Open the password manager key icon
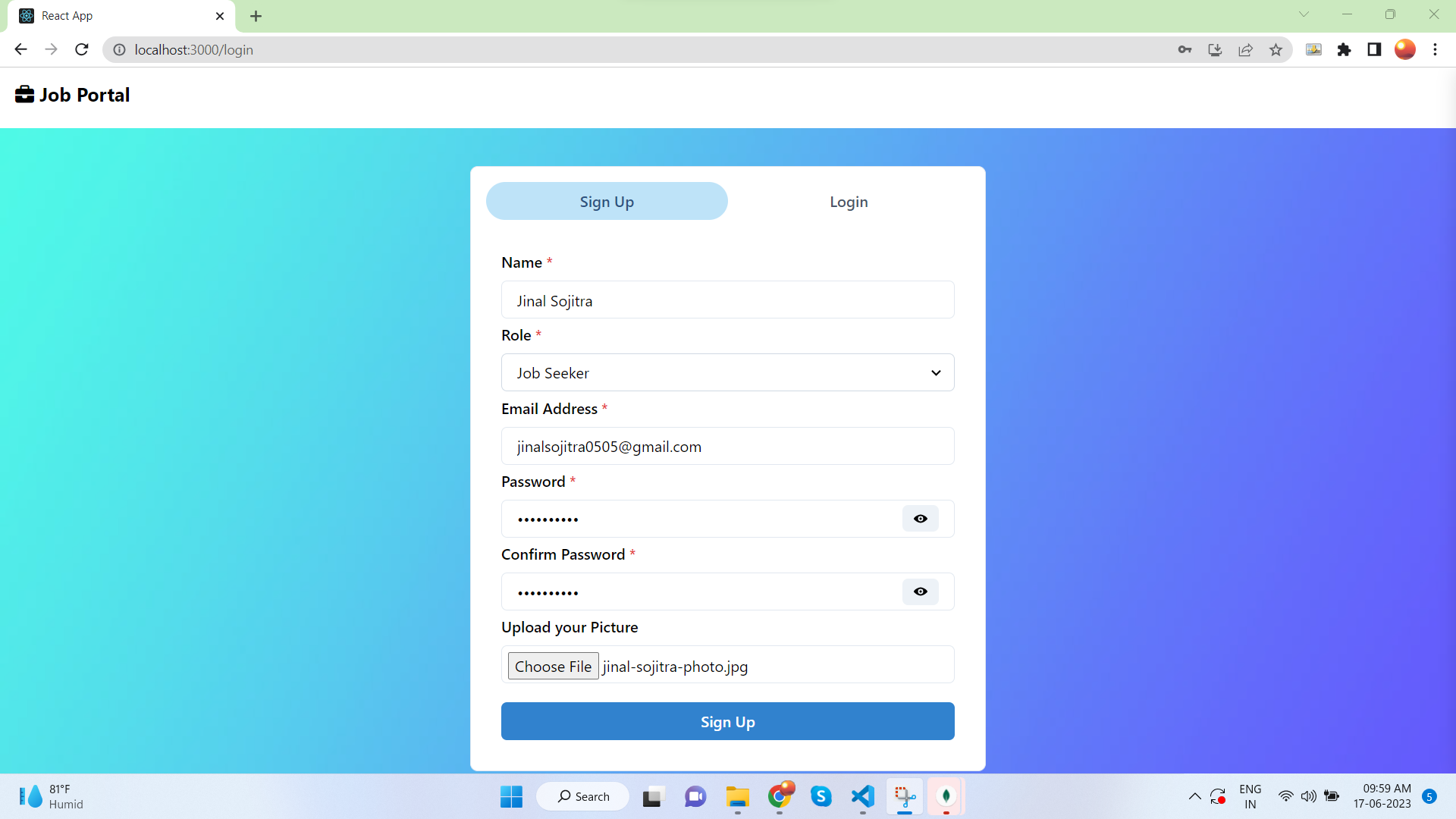Viewport: 1456px width, 819px height. point(1185,49)
